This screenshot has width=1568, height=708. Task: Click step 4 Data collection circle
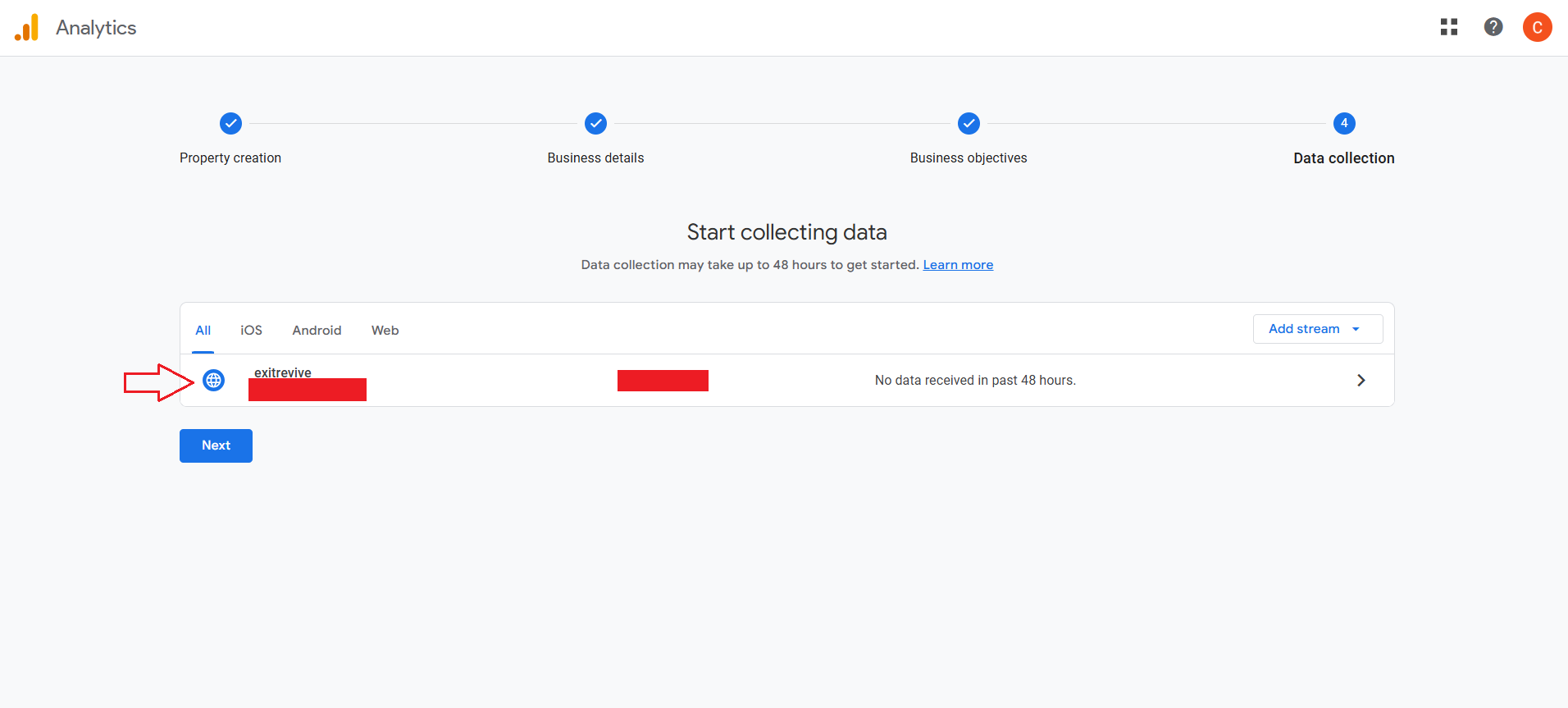pos(1343,124)
